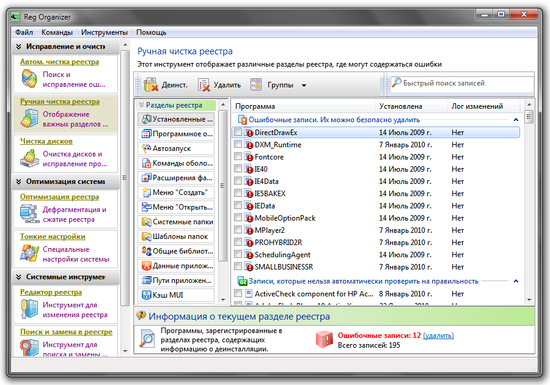Click the Удалить delete toolbar icon

[204, 85]
